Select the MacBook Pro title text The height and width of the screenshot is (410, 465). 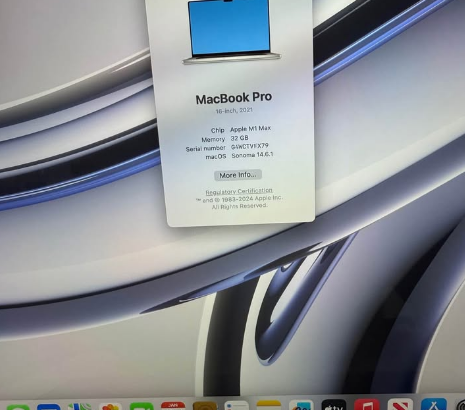point(234,98)
